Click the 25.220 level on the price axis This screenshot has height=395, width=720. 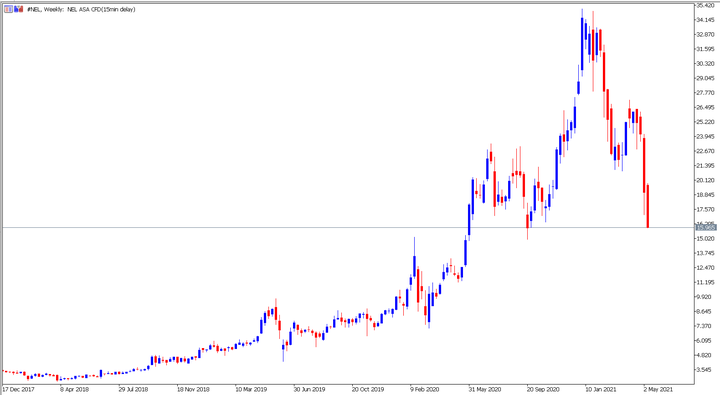click(705, 122)
